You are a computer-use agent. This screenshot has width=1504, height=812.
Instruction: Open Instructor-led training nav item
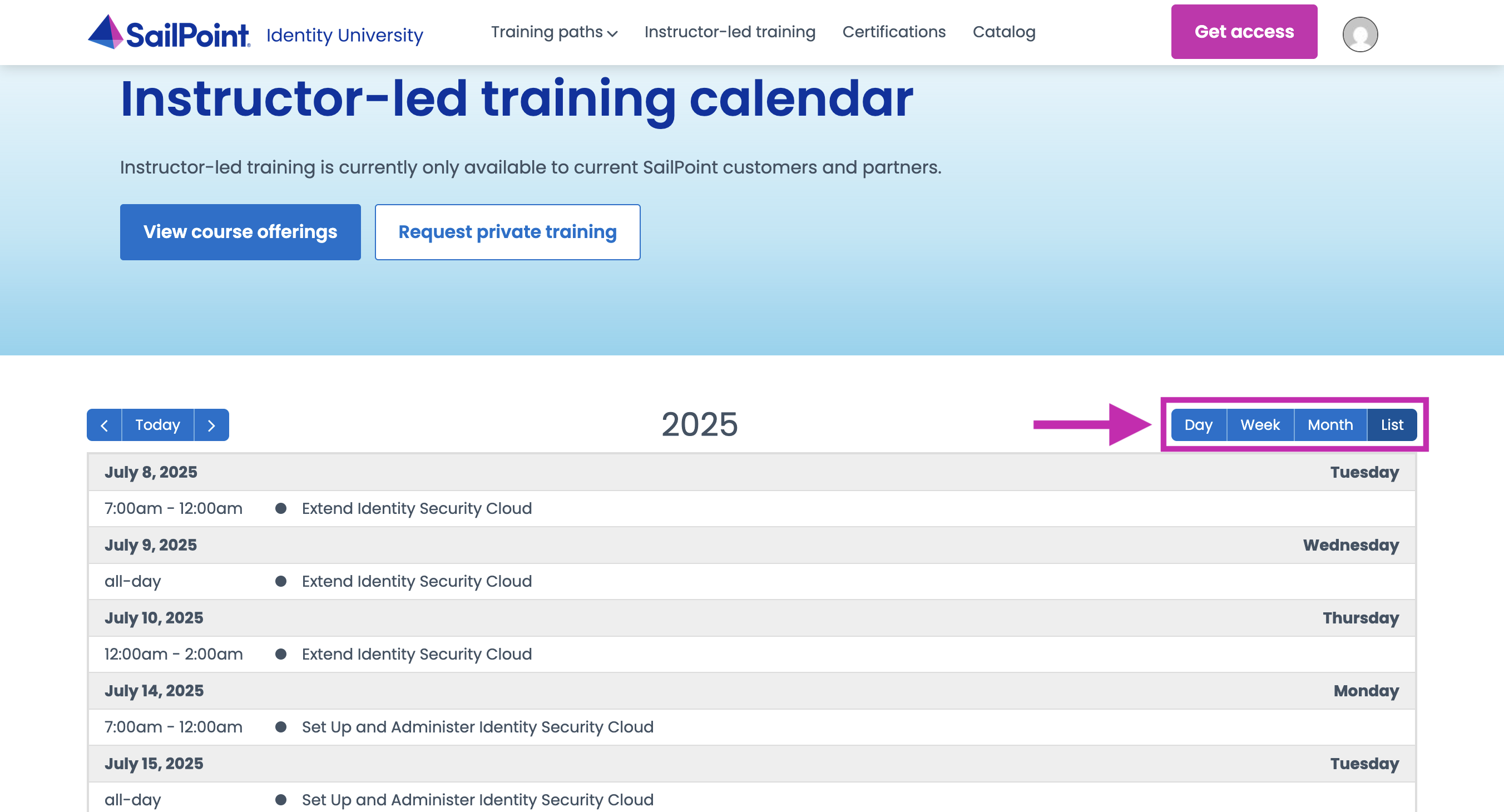click(729, 32)
